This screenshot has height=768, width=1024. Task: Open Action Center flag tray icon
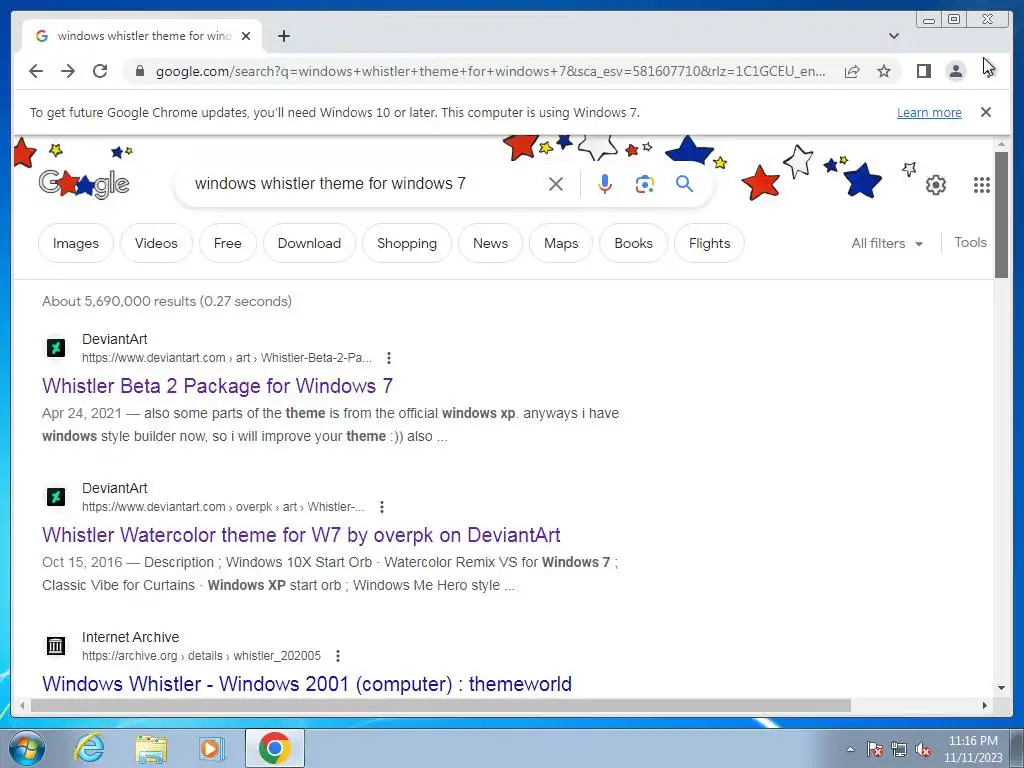coord(875,750)
